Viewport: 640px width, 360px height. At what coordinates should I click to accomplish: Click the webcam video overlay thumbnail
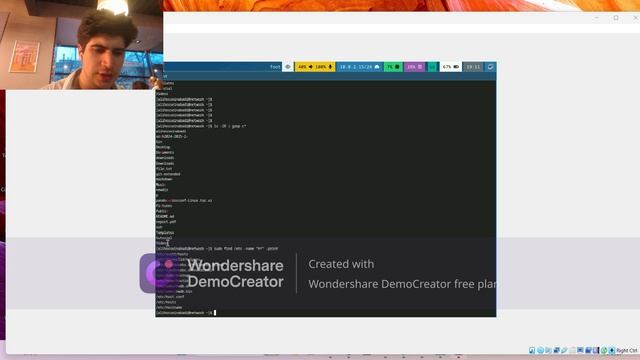point(82,44)
